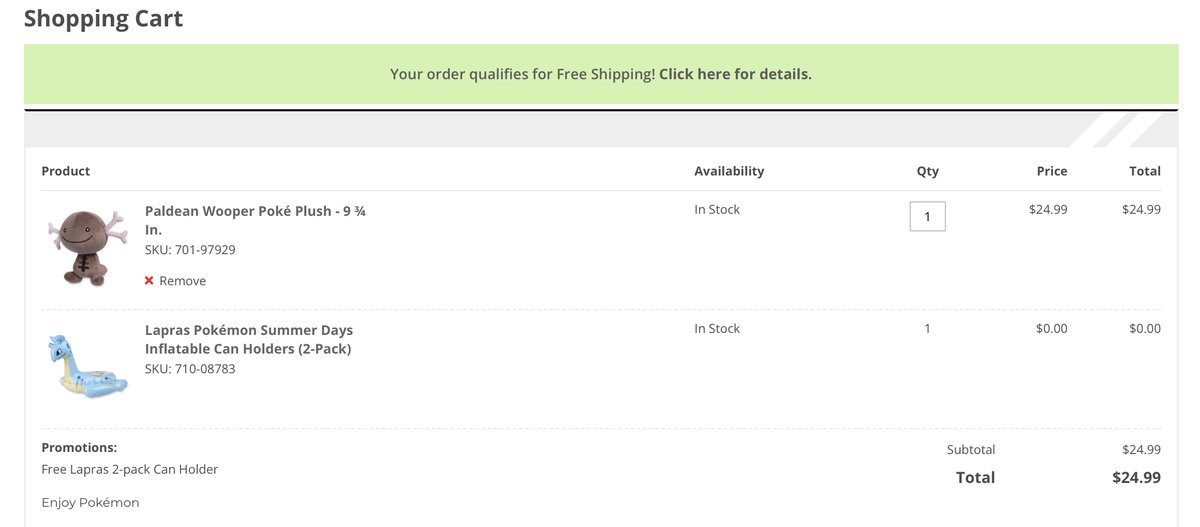Click the bold $24.99 order total

[1136, 478]
